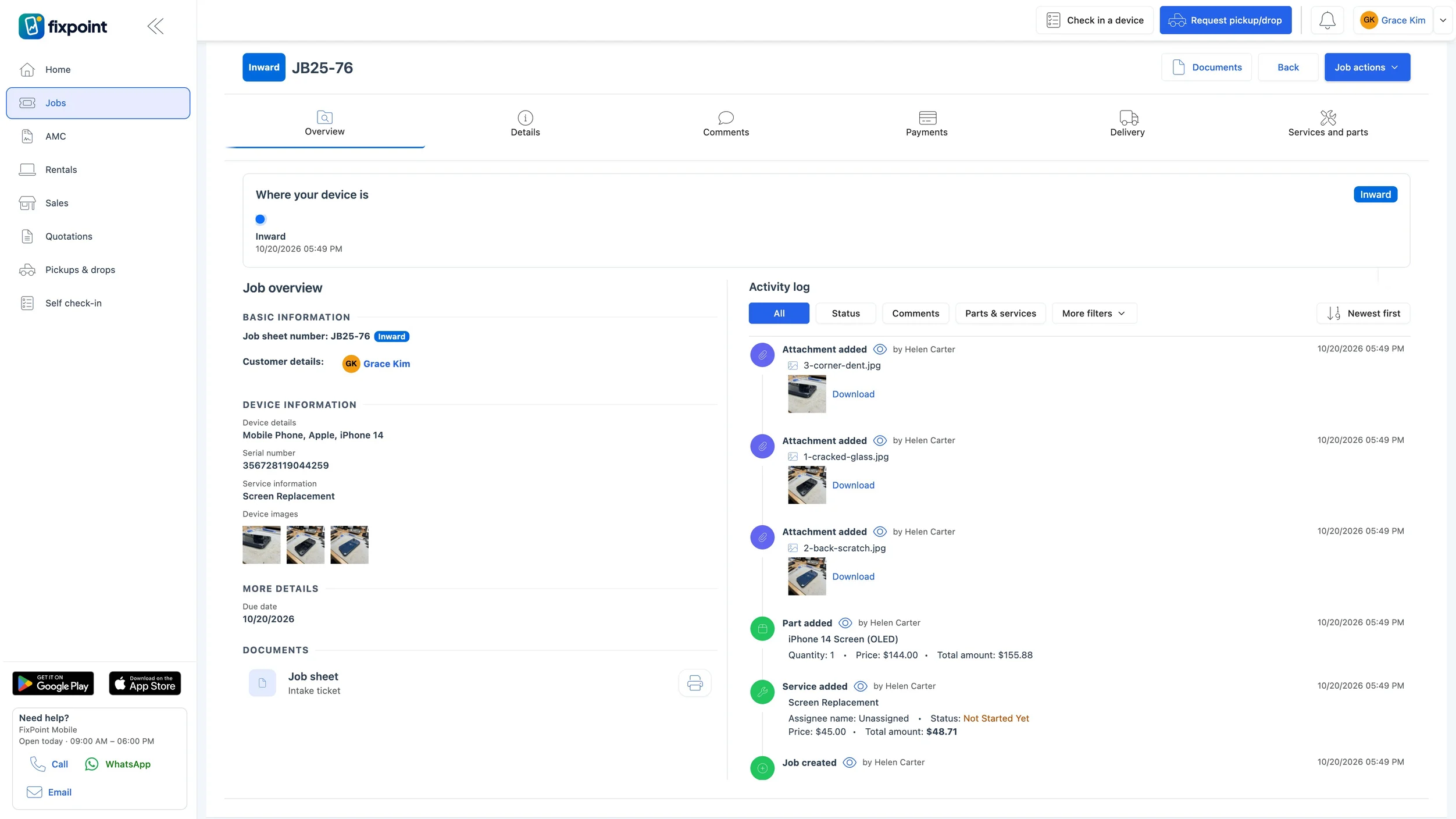The image size is (1456, 819).
Task: Open second device image thumbnail under Device images
Action: 305,545
